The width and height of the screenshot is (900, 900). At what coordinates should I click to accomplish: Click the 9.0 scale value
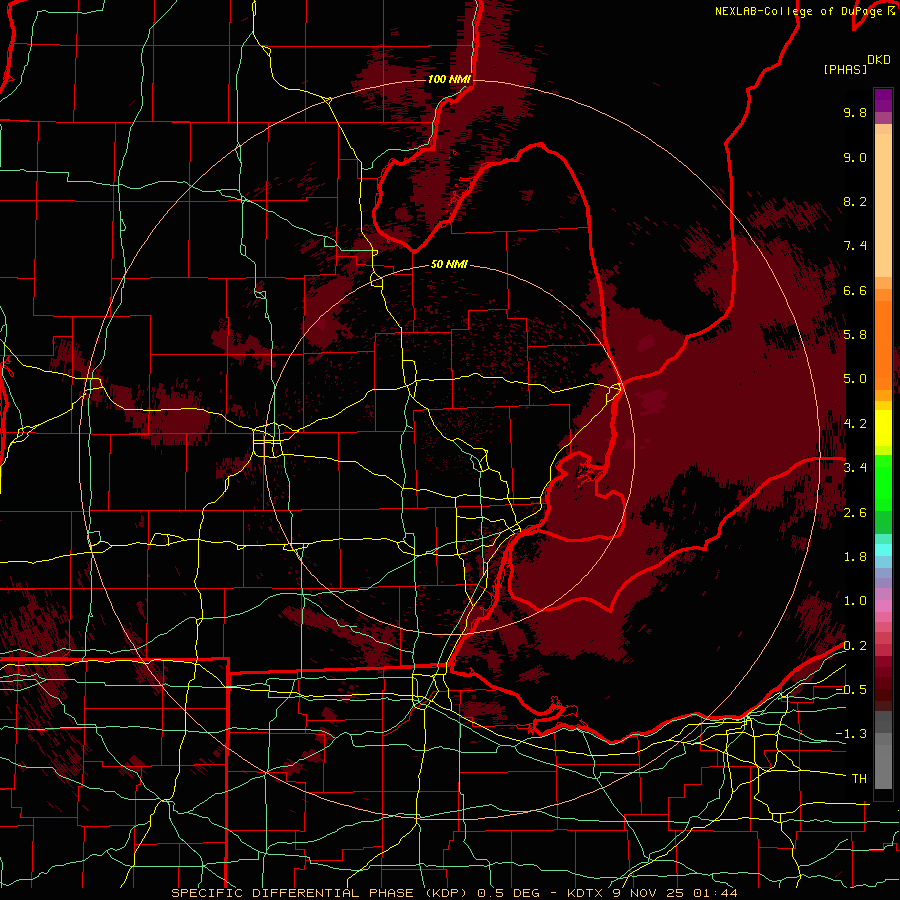(x=855, y=157)
